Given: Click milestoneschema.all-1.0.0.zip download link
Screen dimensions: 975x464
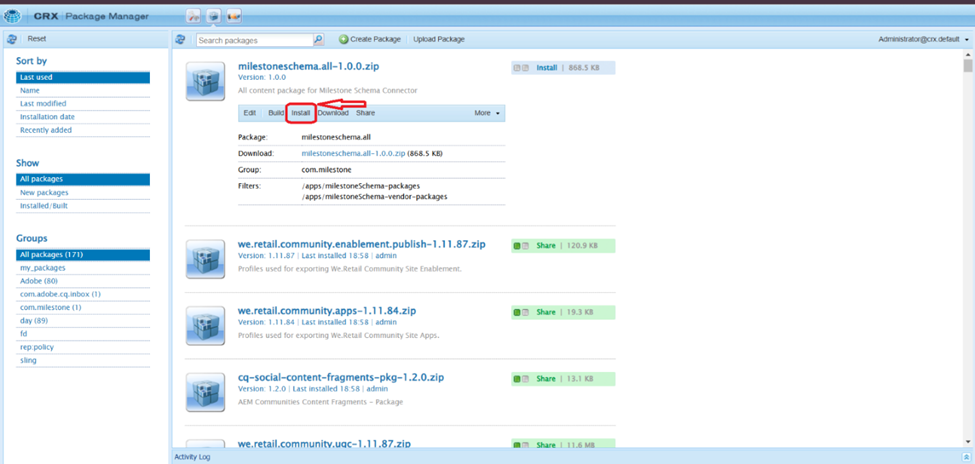Looking at the screenshot, I should click(353, 153).
